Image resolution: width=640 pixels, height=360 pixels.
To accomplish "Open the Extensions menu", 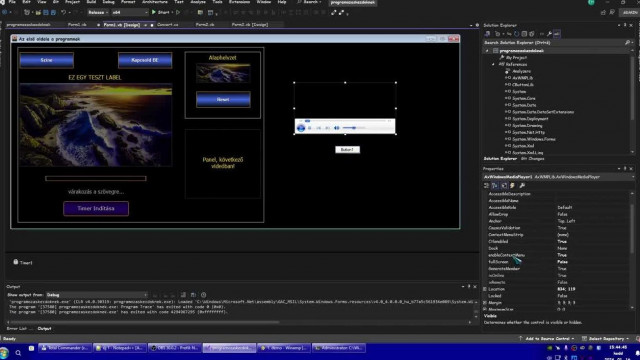I will [239, 2].
